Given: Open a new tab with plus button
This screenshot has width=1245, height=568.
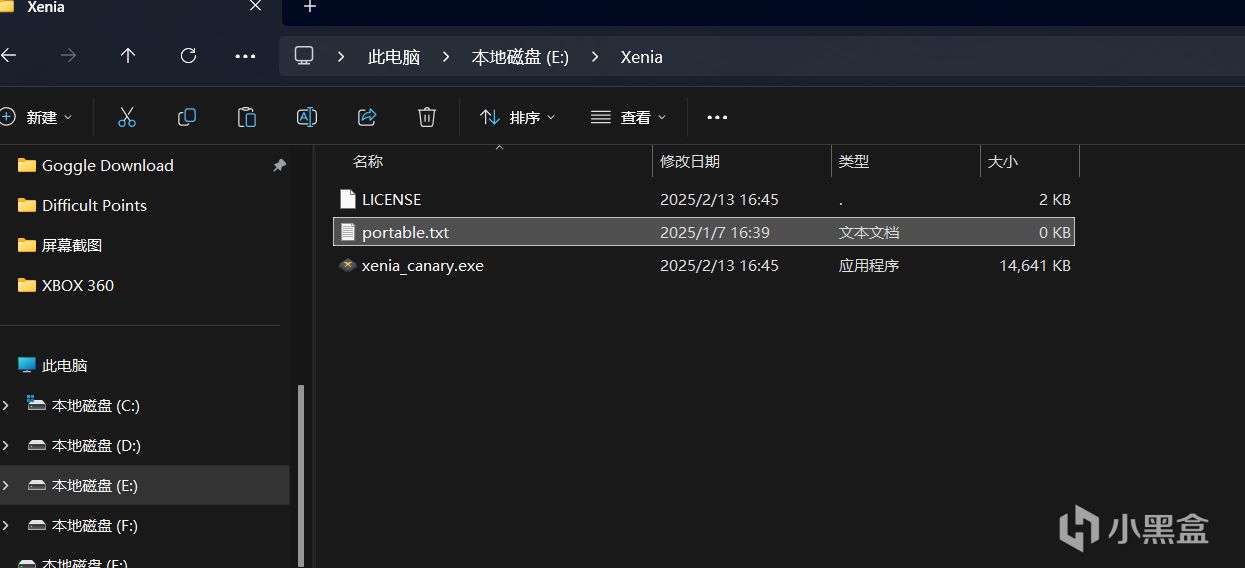Looking at the screenshot, I should point(310,7).
